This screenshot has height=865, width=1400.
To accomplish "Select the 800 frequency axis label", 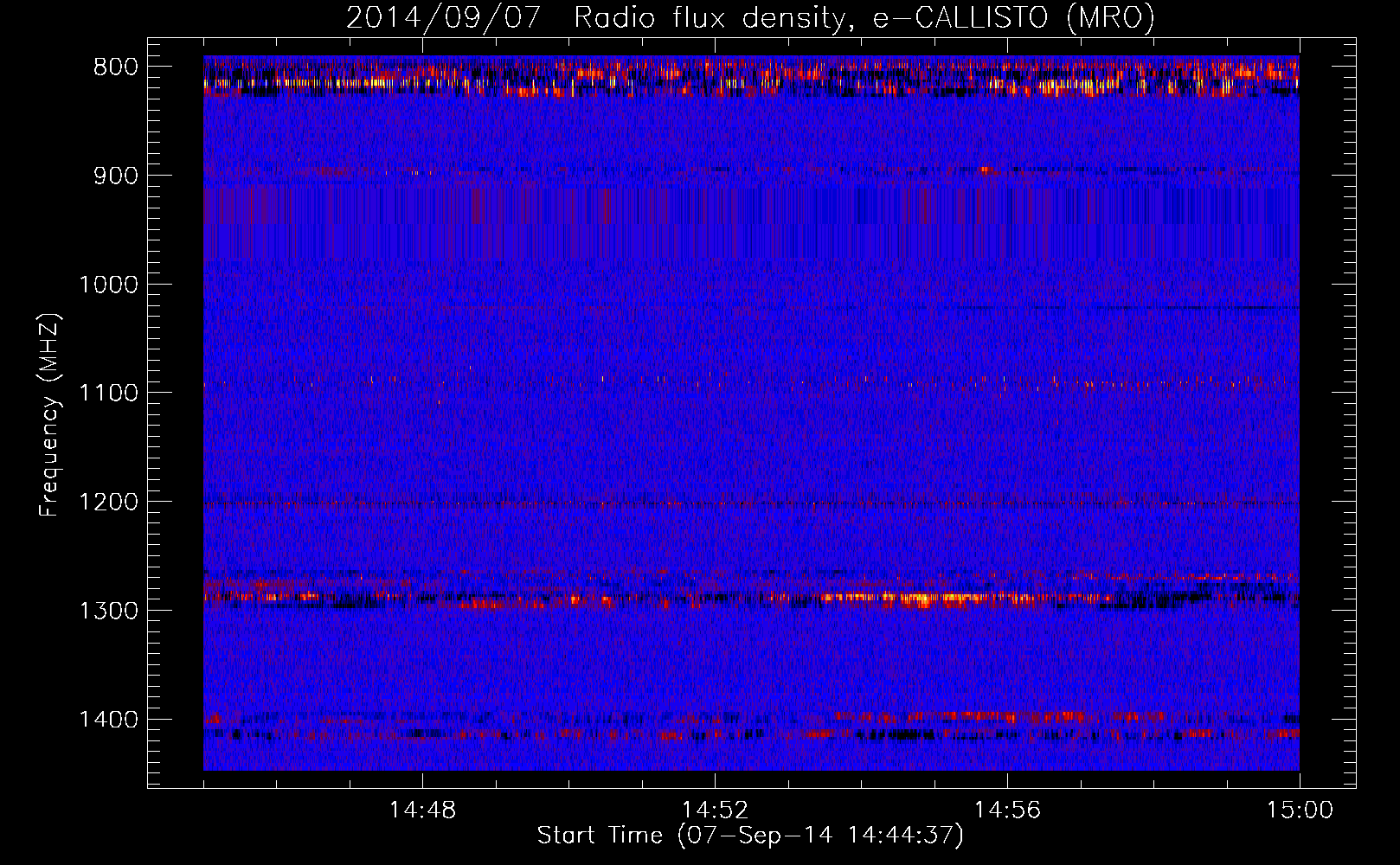I will pos(115,67).
